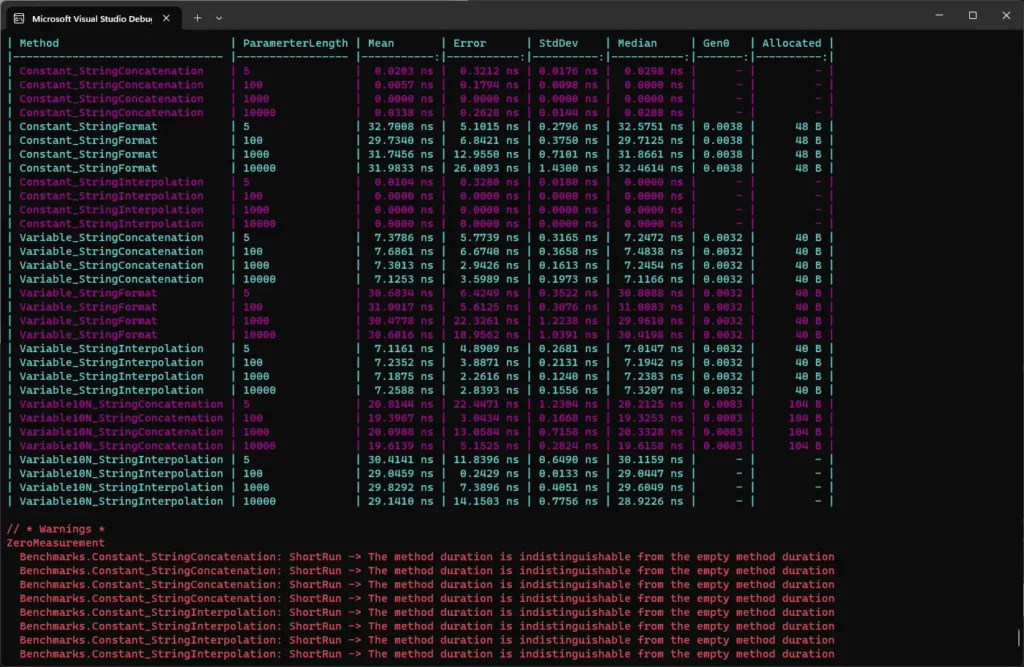
Task: Click error value 0.2429 ns
Action: coord(489,474)
